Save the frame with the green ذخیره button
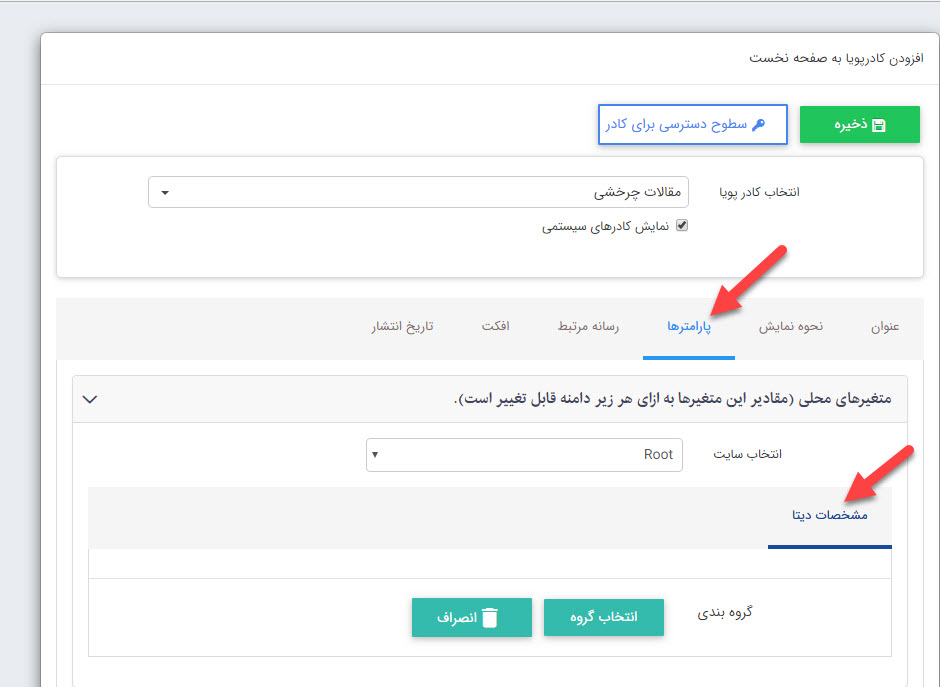 coord(859,124)
